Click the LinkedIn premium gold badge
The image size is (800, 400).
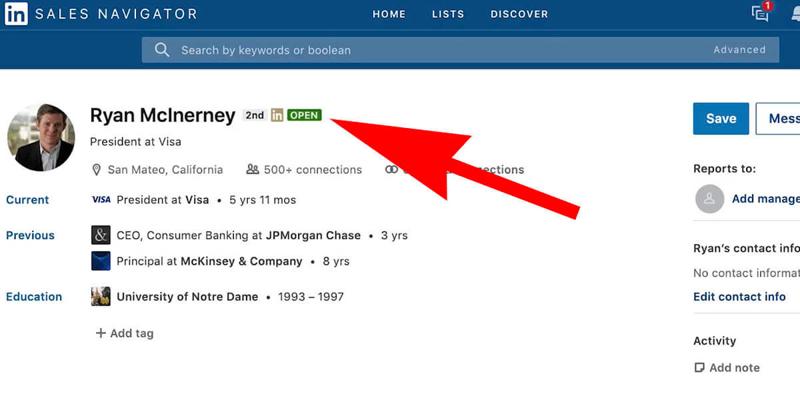coord(277,115)
